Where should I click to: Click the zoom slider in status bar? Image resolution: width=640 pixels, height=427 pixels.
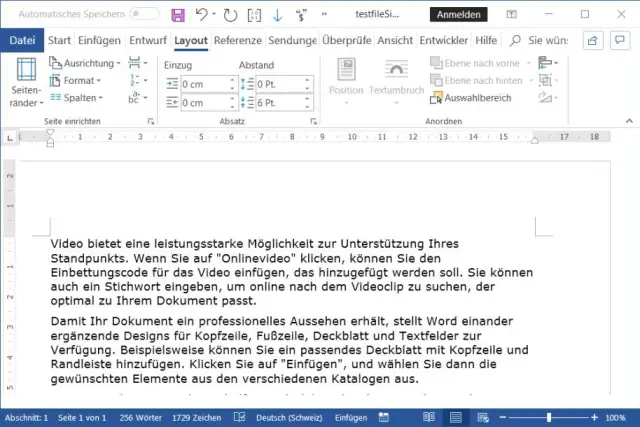coord(548,416)
